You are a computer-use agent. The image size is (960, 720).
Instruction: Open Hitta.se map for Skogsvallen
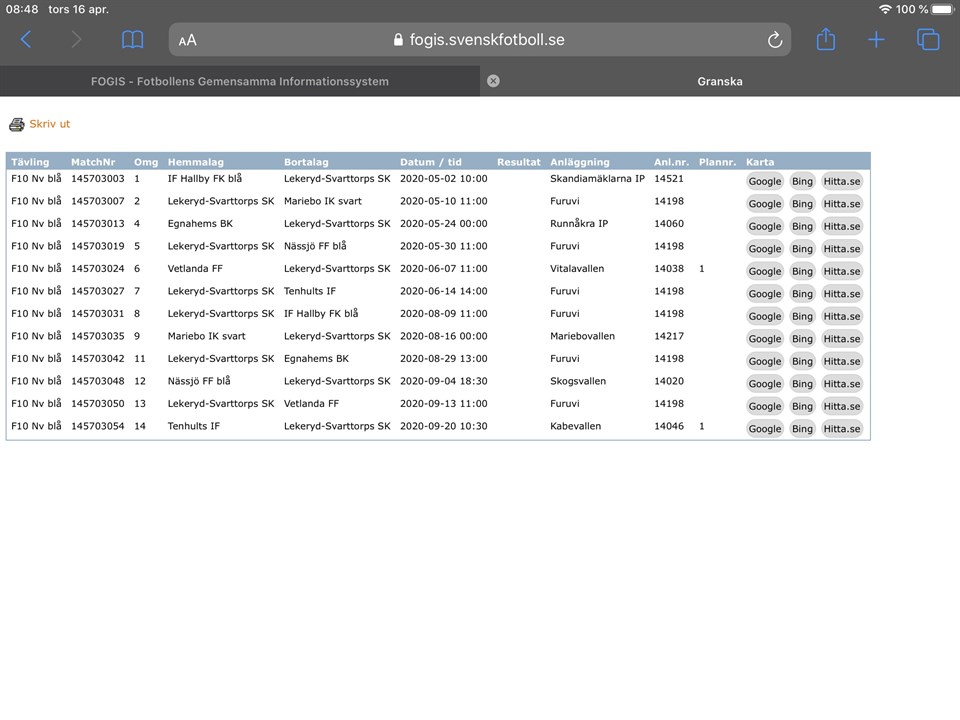(x=842, y=384)
